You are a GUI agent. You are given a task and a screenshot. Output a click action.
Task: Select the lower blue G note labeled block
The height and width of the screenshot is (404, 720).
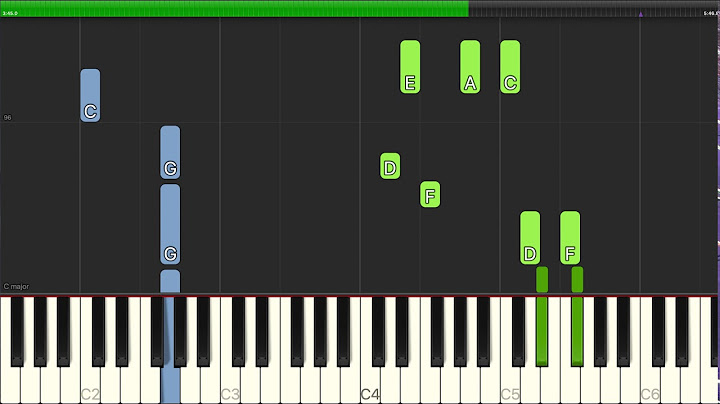(x=170, y=224)
